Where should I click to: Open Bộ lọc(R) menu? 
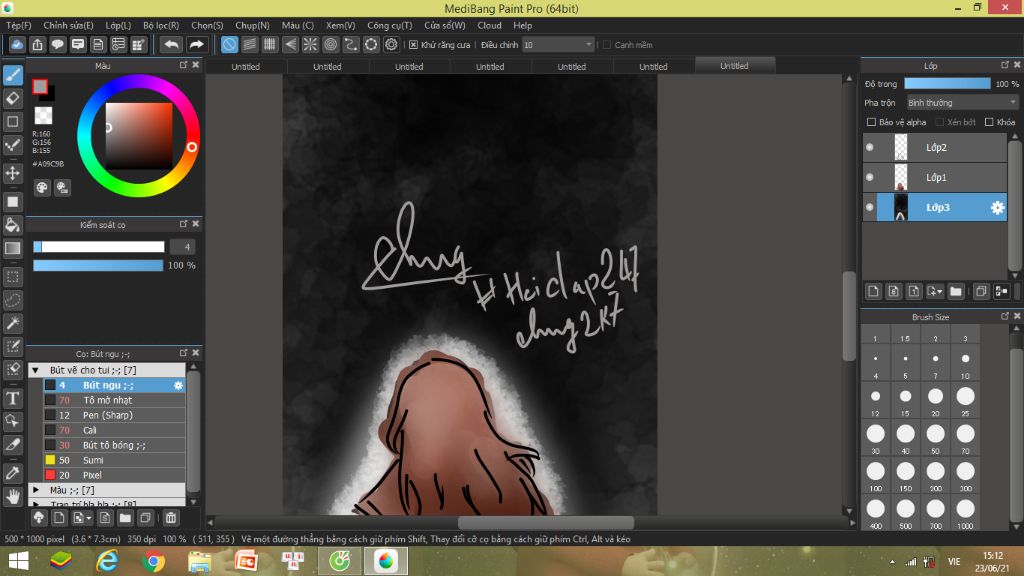point(161,25)
